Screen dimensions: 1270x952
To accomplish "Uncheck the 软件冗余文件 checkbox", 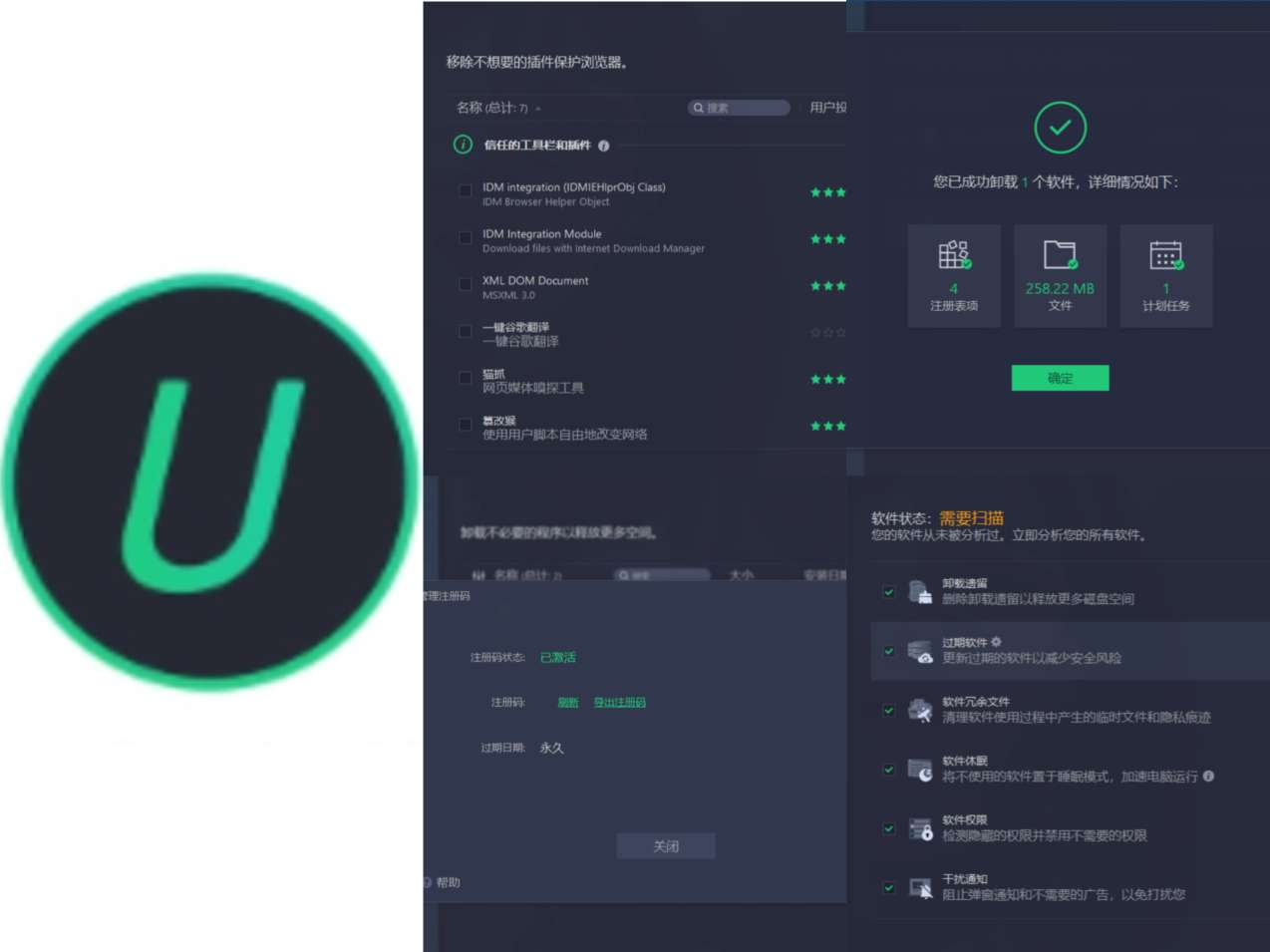I will coord(888,711).
